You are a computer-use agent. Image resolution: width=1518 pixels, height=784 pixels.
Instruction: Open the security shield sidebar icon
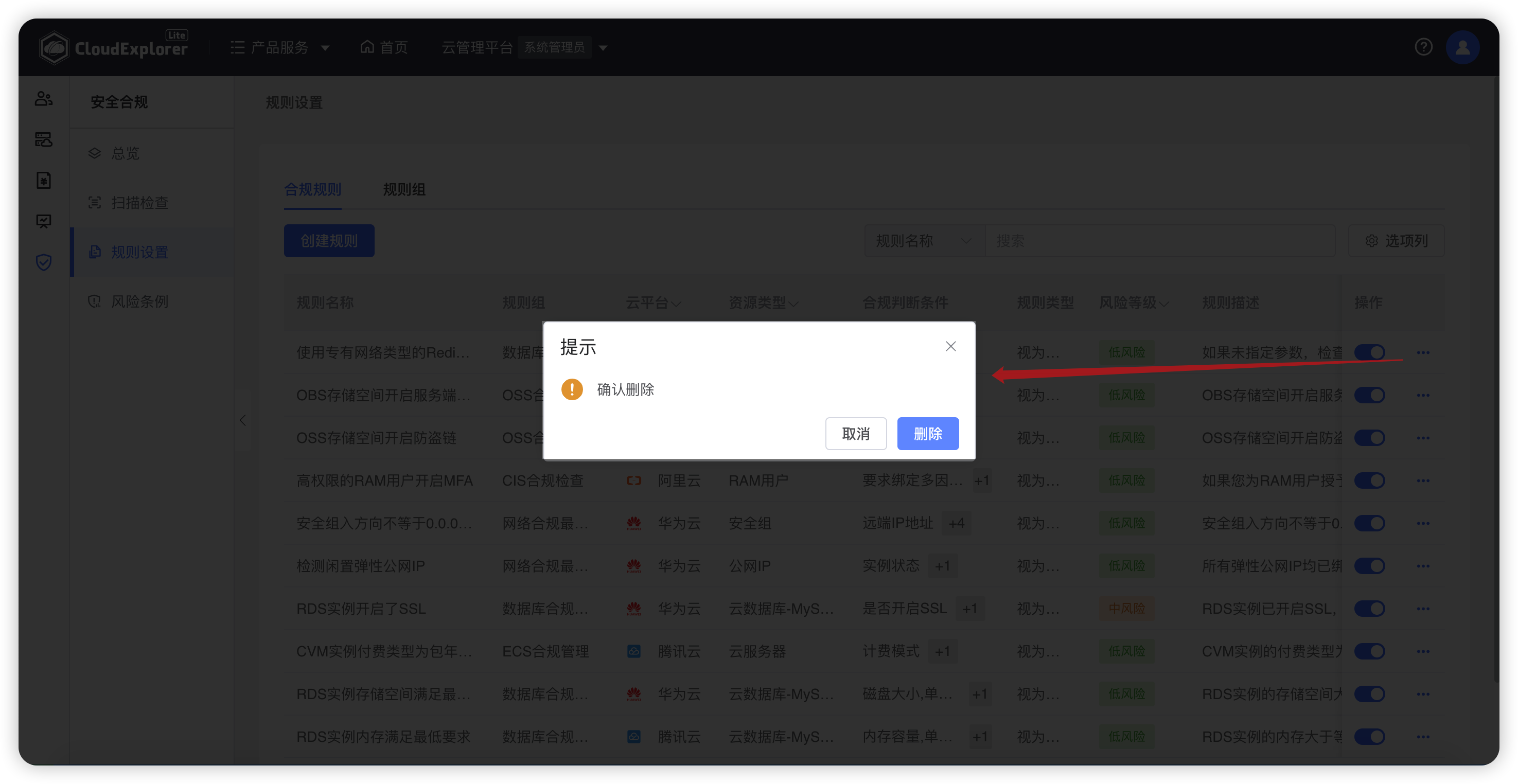pos(44,262)
